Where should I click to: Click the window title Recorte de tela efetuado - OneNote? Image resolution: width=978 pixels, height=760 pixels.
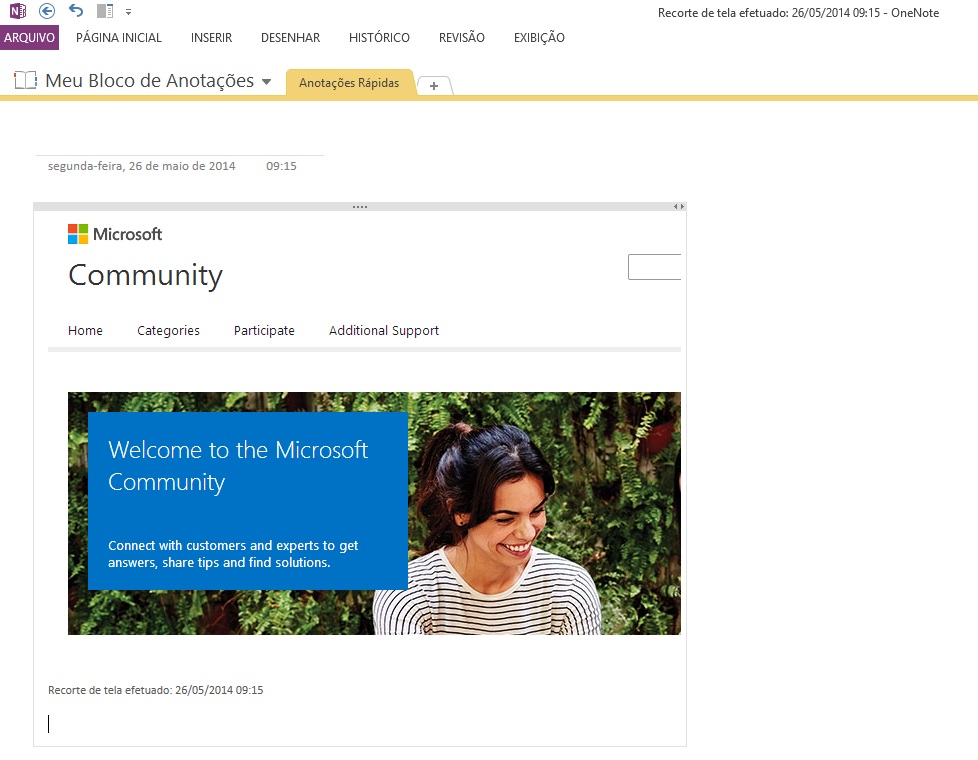click(798, 12)
